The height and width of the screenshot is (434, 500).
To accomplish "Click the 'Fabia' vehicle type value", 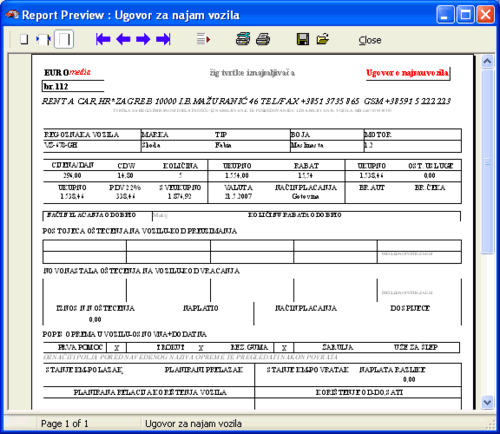I will pyautogui.click(x=223, y=145).
